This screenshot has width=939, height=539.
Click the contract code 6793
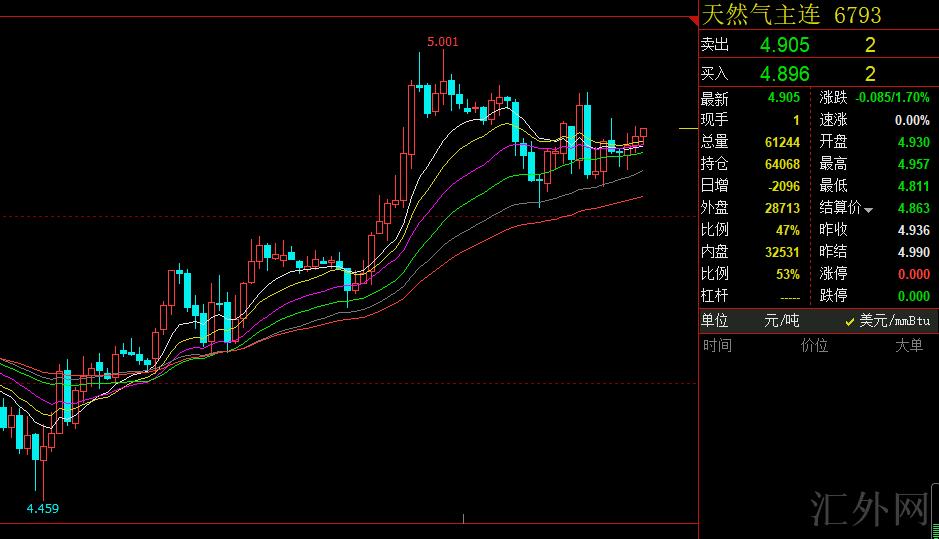click(x=857, y=15)
